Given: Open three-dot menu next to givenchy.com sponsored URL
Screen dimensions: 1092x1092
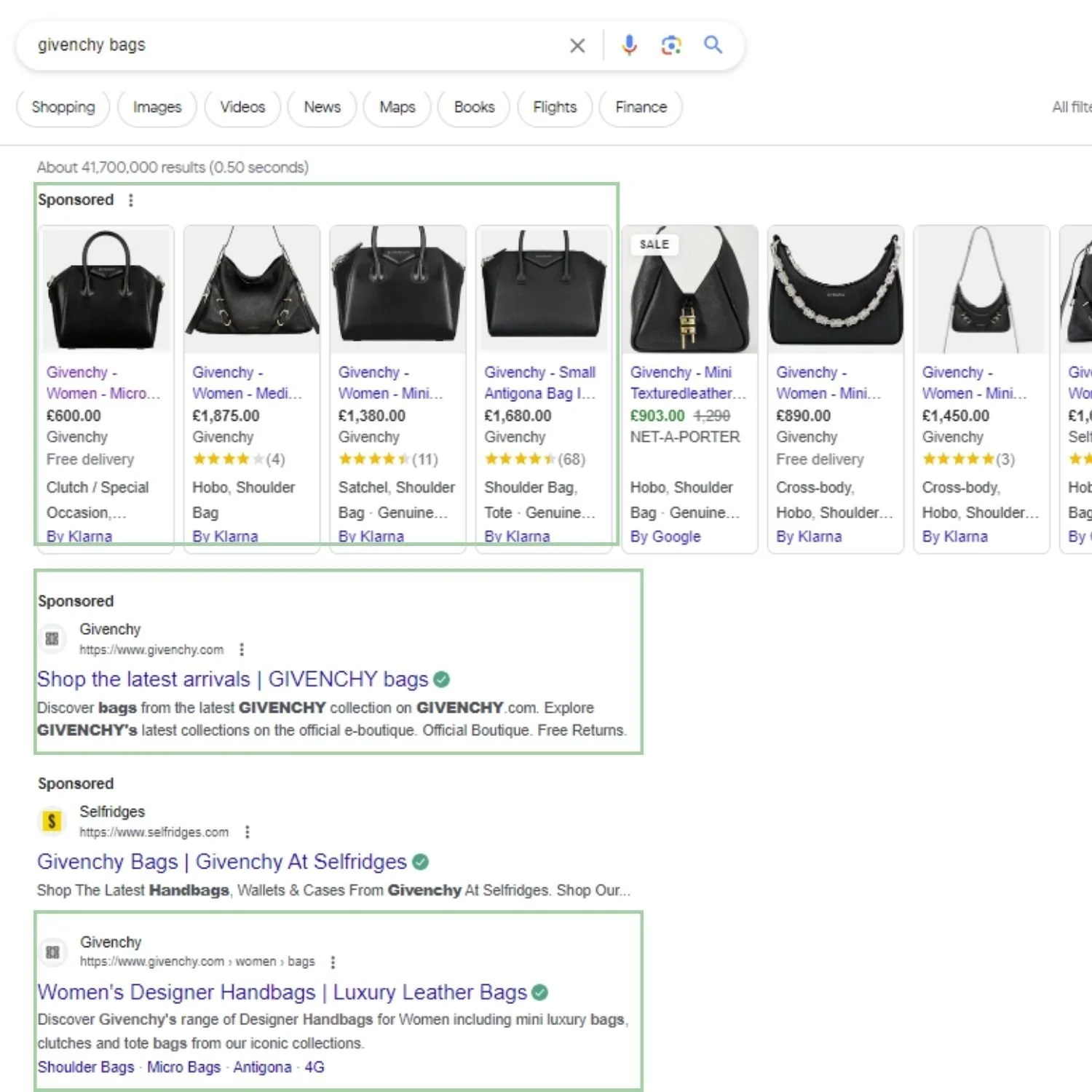Looking at the screenshot, I should [242, 649].
